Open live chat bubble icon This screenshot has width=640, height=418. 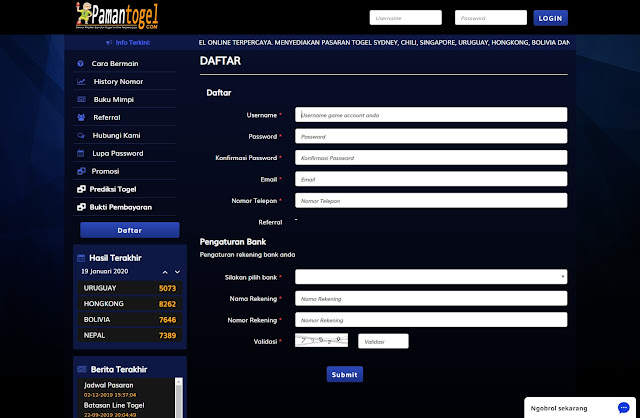pos(623,407)
